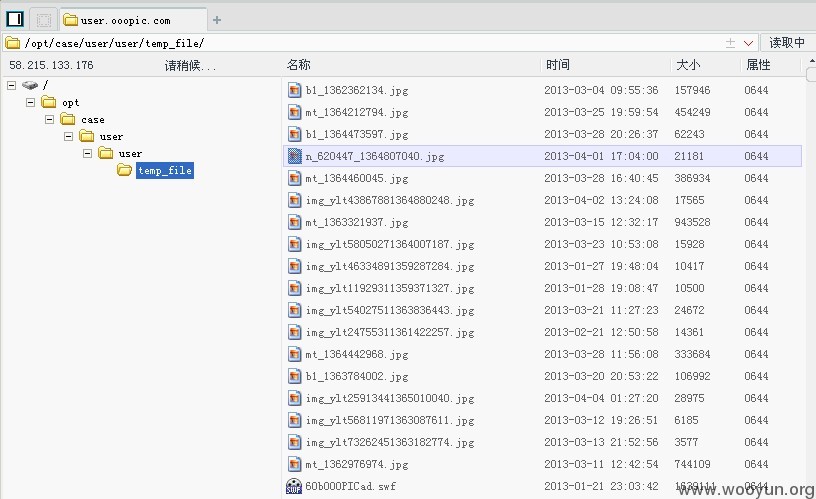Open the path history dropdown arrow
The width and height of the screenshot is (816, 499).
[748, 43]
